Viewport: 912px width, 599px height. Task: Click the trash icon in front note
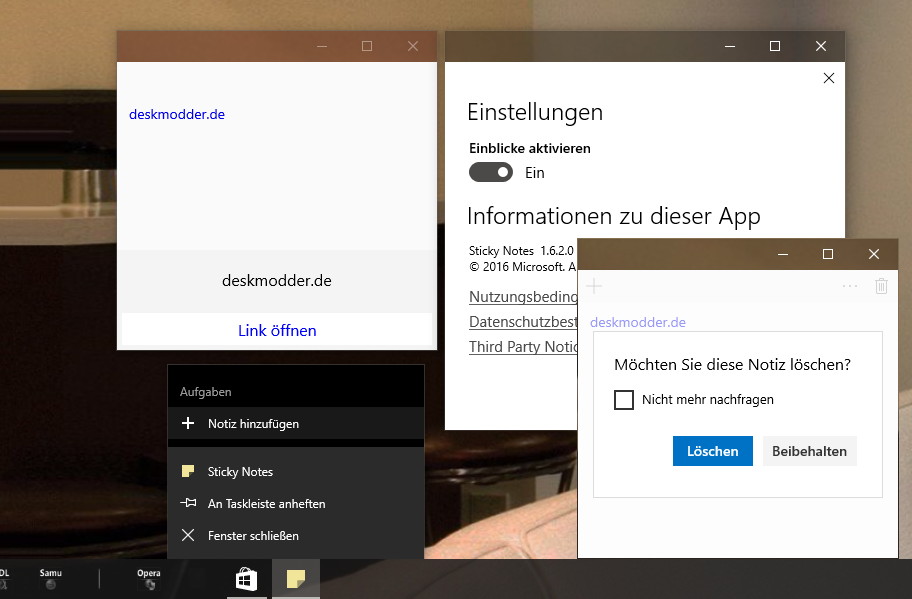coord(881,286)
